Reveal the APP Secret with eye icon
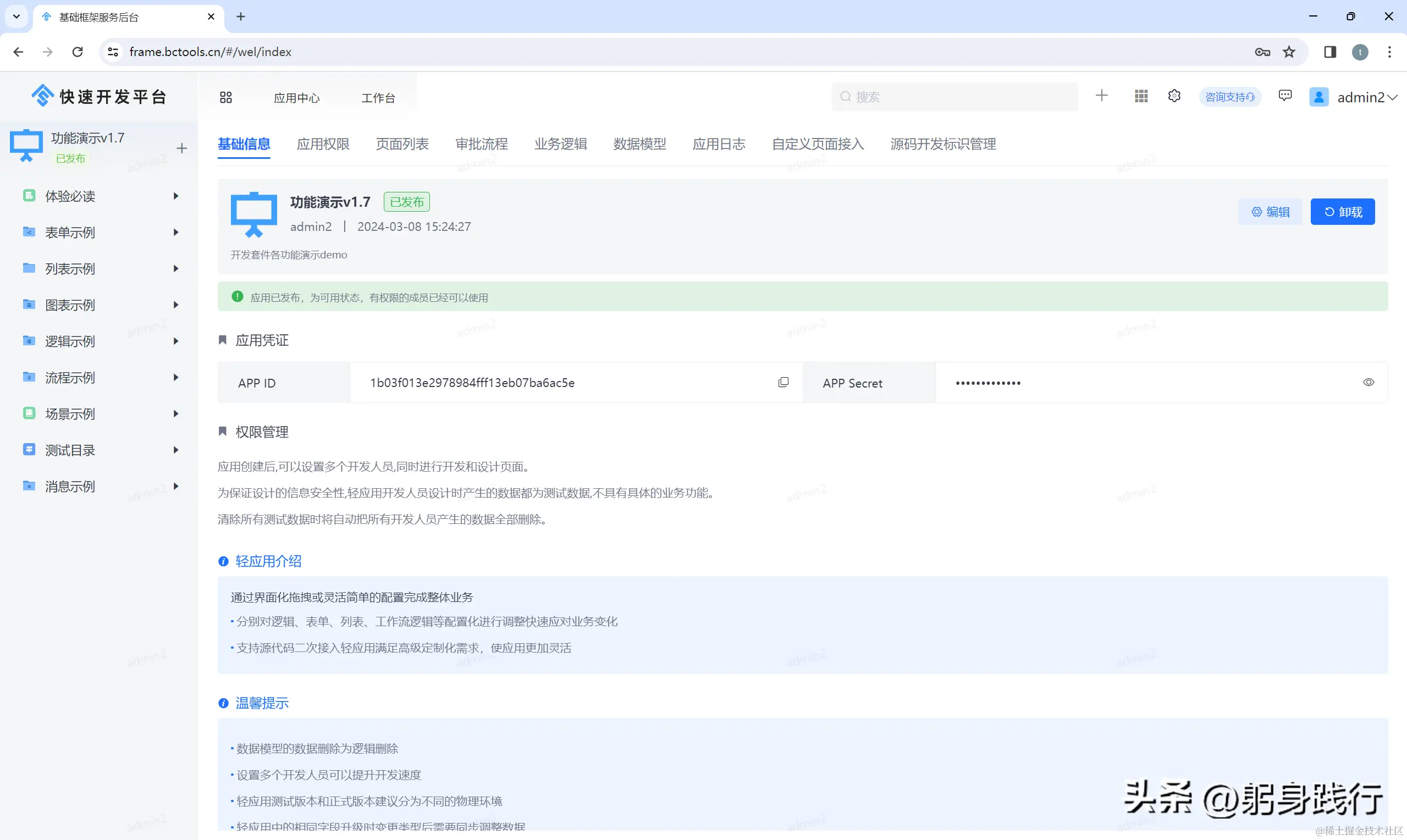The width and height of the screenshot is (1407, 840). (x=1368, y=383)
